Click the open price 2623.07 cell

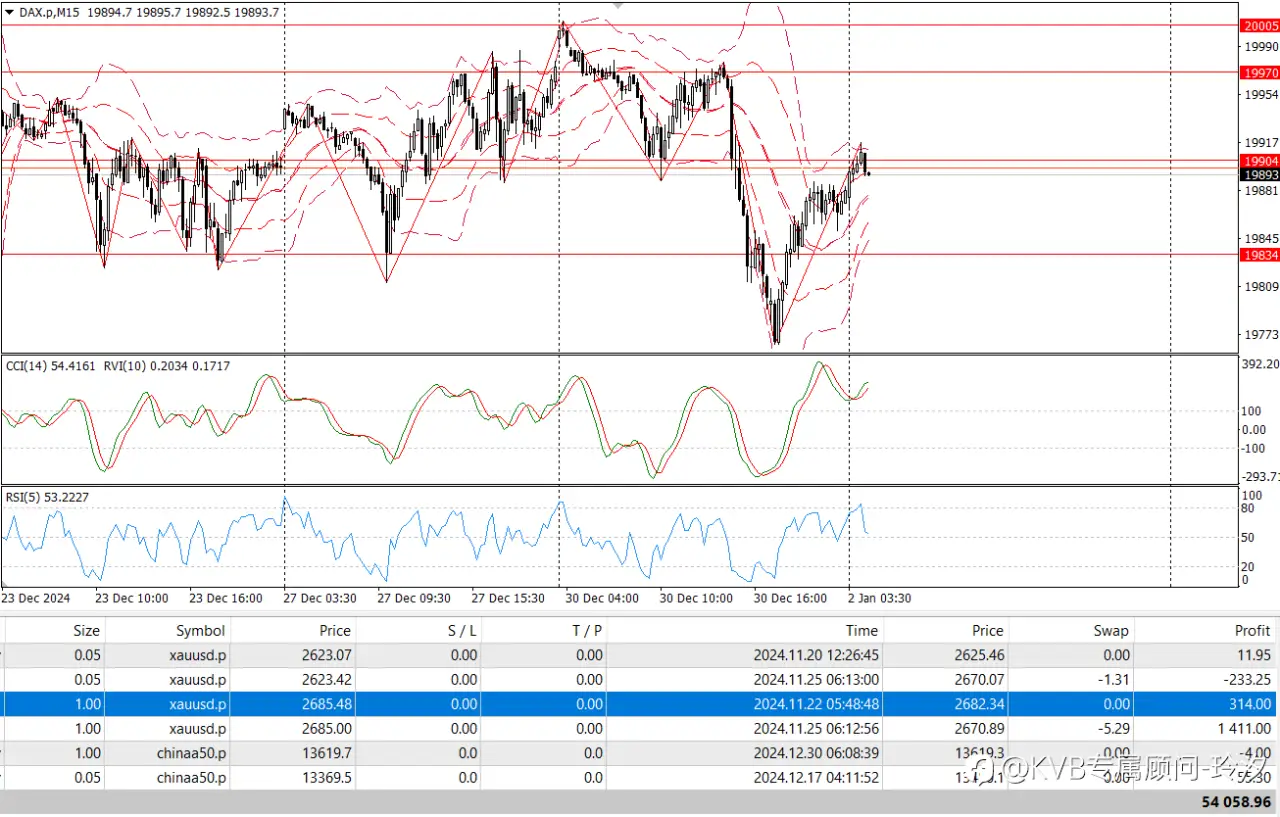point(326,655)
